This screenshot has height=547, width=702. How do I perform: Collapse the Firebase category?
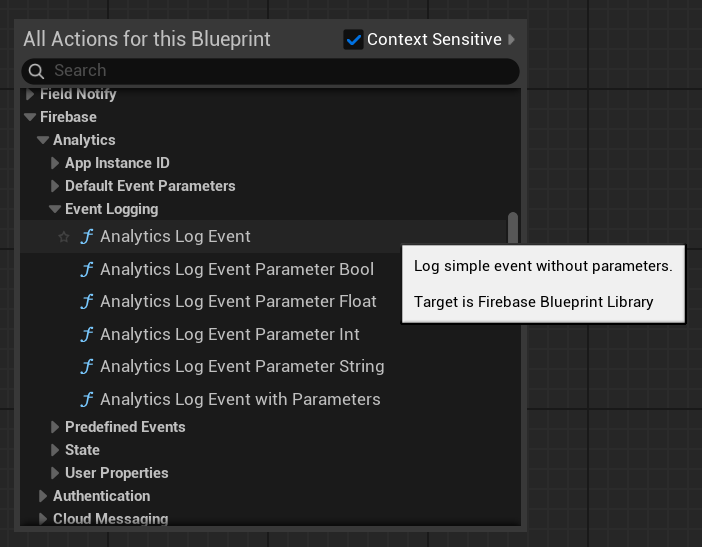[30, 117]
